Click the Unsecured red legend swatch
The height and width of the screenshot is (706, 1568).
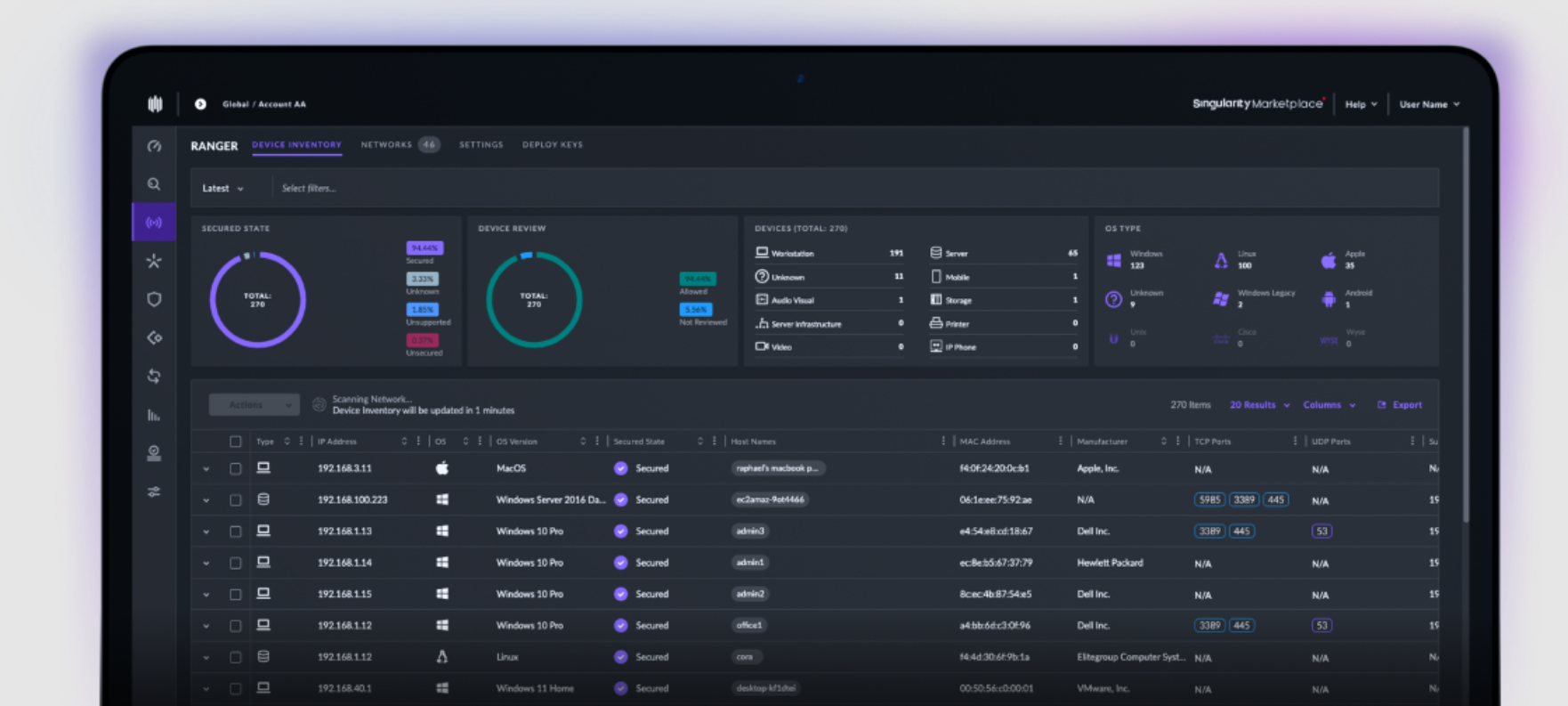pyautogui.click(x=423, y=340)
